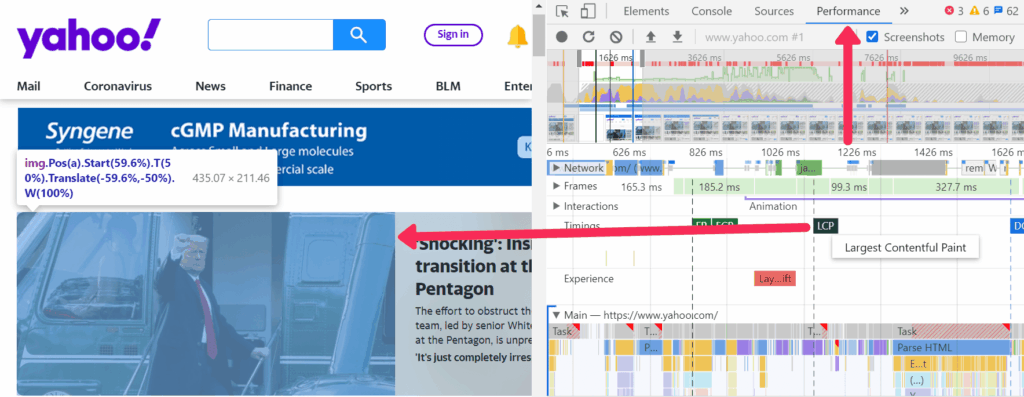Switch to the Elements tab

coord(646,11)
